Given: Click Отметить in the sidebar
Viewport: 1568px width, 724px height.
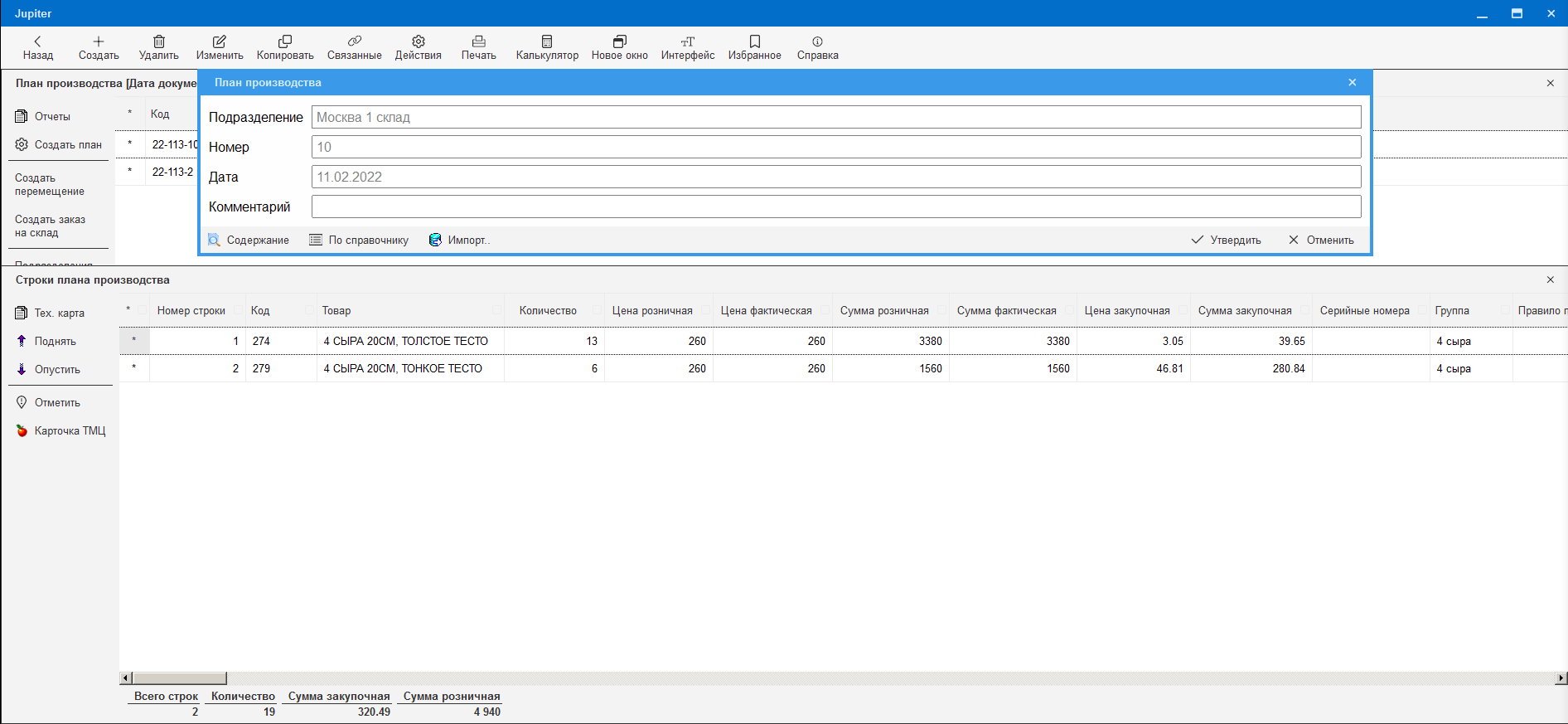Looking at the screenshot, I should click(x=48, y=402).
